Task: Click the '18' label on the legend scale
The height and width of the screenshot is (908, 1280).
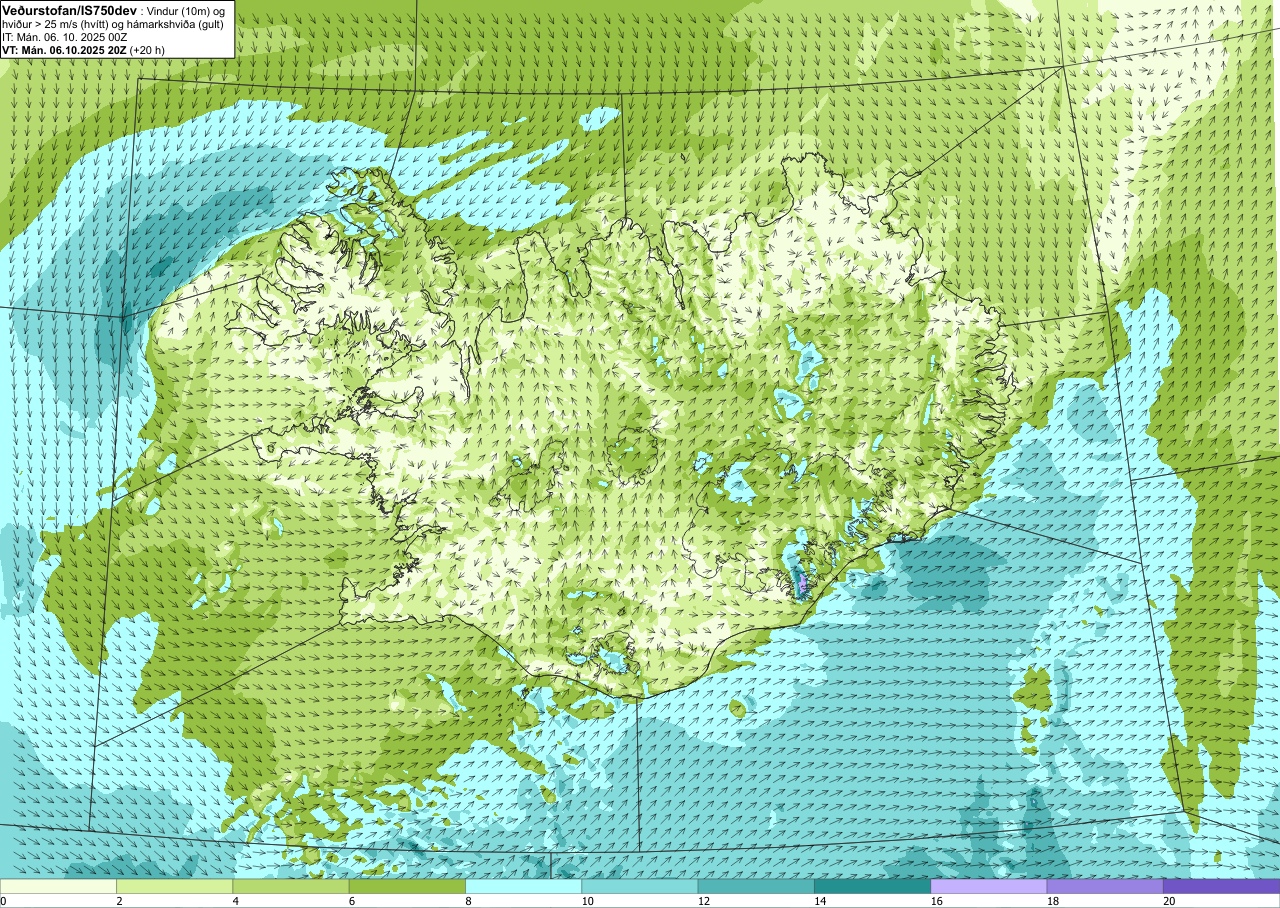Action: click(1053, 901)
